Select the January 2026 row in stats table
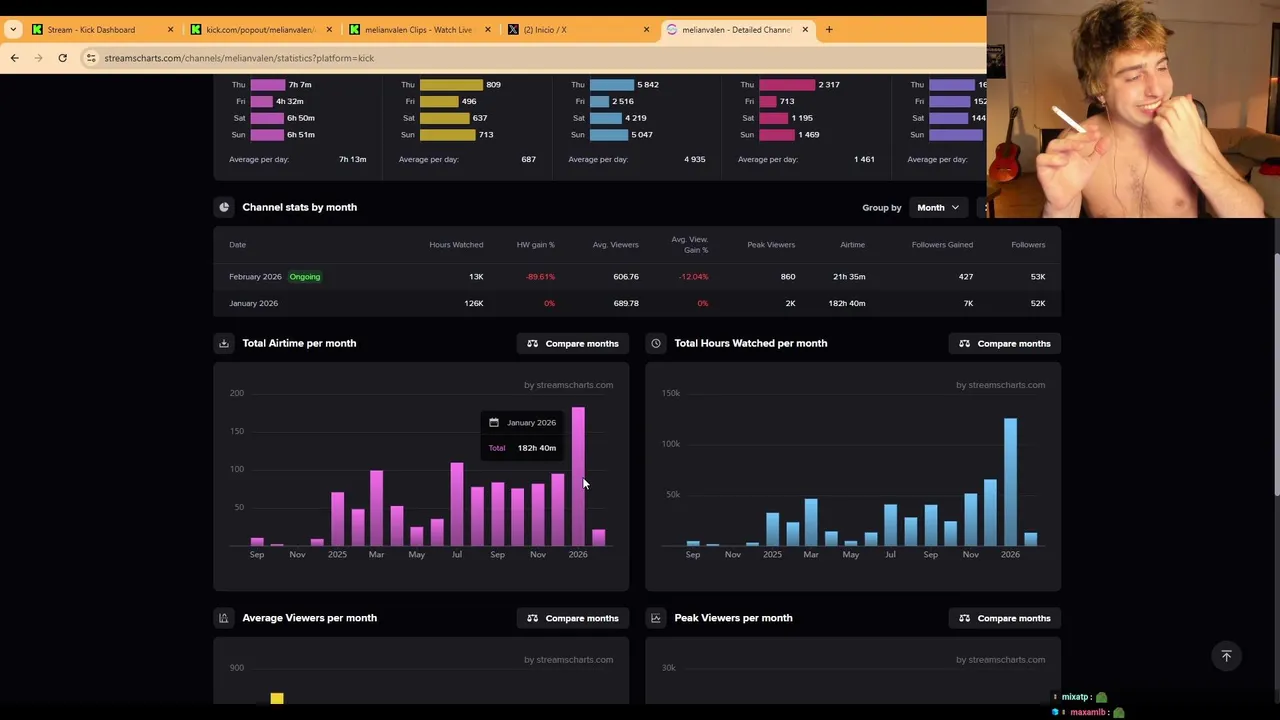 point(637,303)
